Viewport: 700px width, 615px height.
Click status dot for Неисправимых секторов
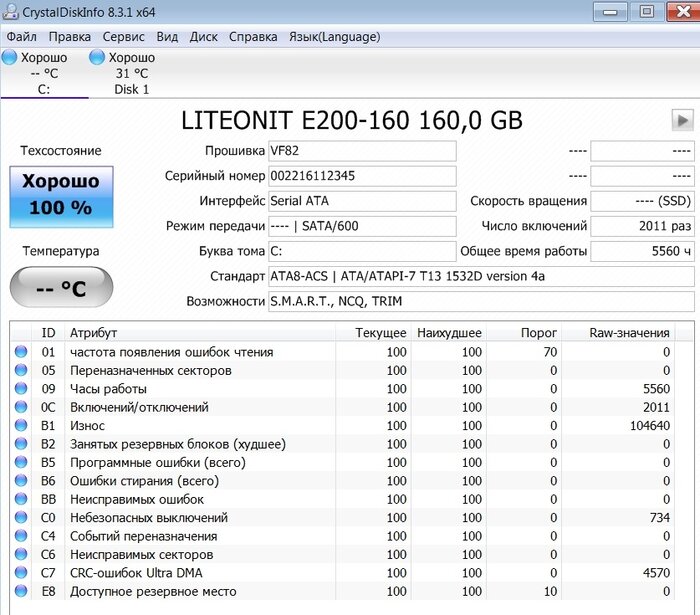pos(21,554)
